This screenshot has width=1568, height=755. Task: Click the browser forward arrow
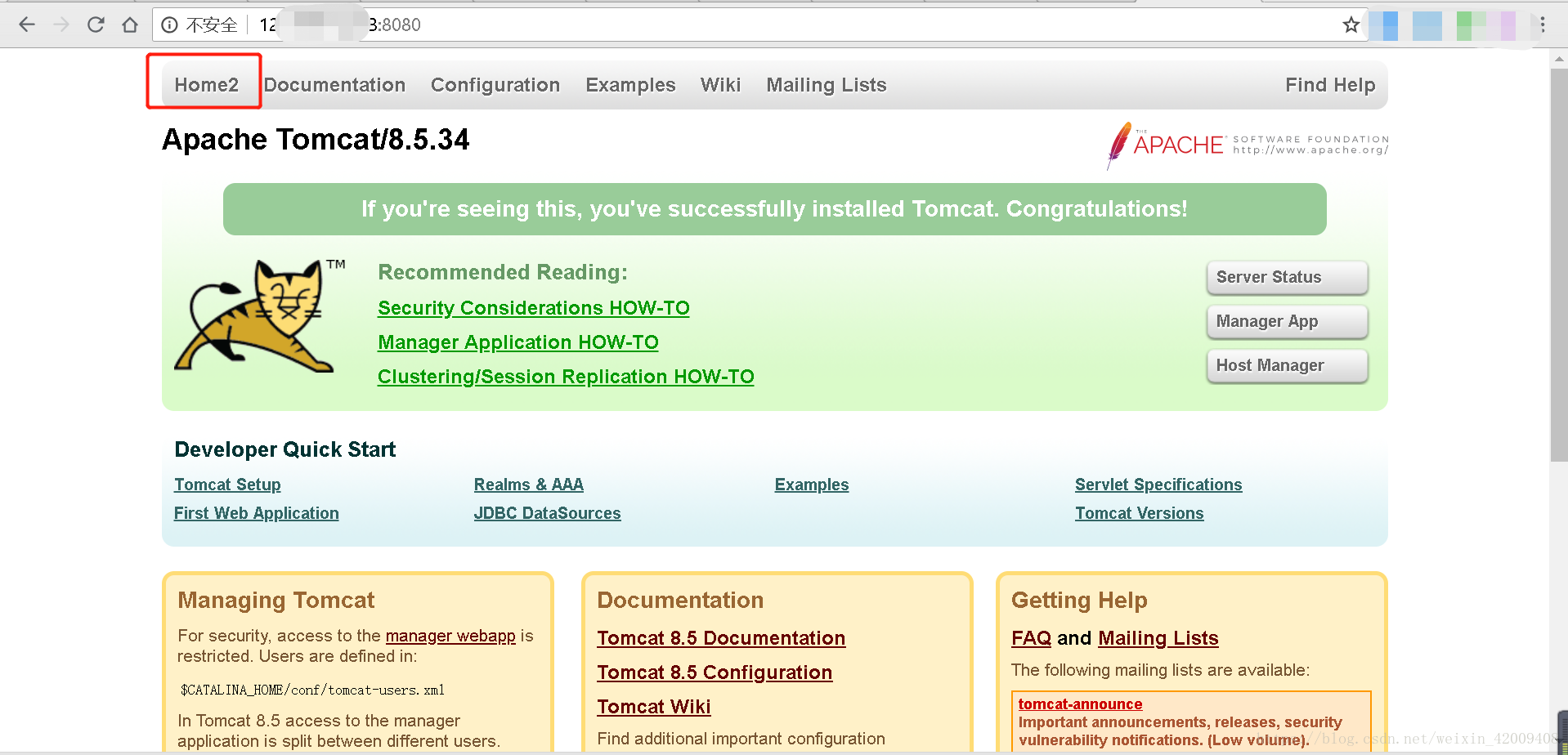click(61, 25)
